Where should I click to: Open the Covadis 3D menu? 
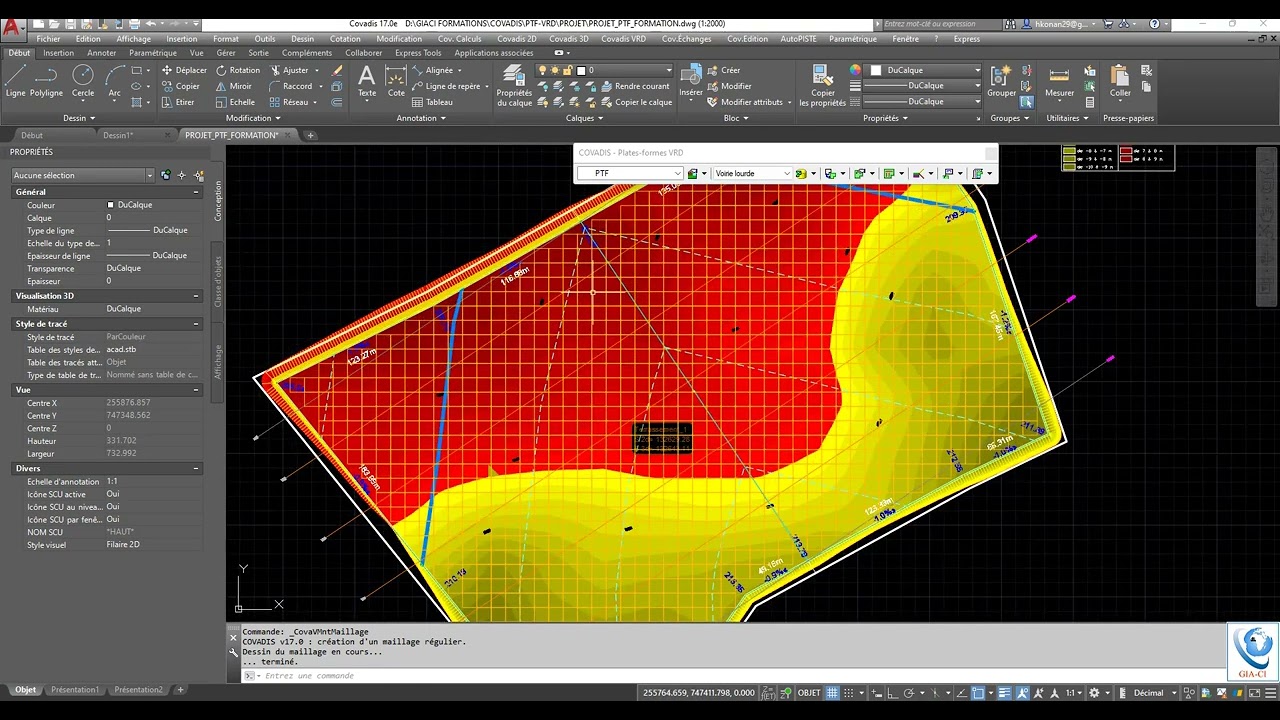[569, 39]
